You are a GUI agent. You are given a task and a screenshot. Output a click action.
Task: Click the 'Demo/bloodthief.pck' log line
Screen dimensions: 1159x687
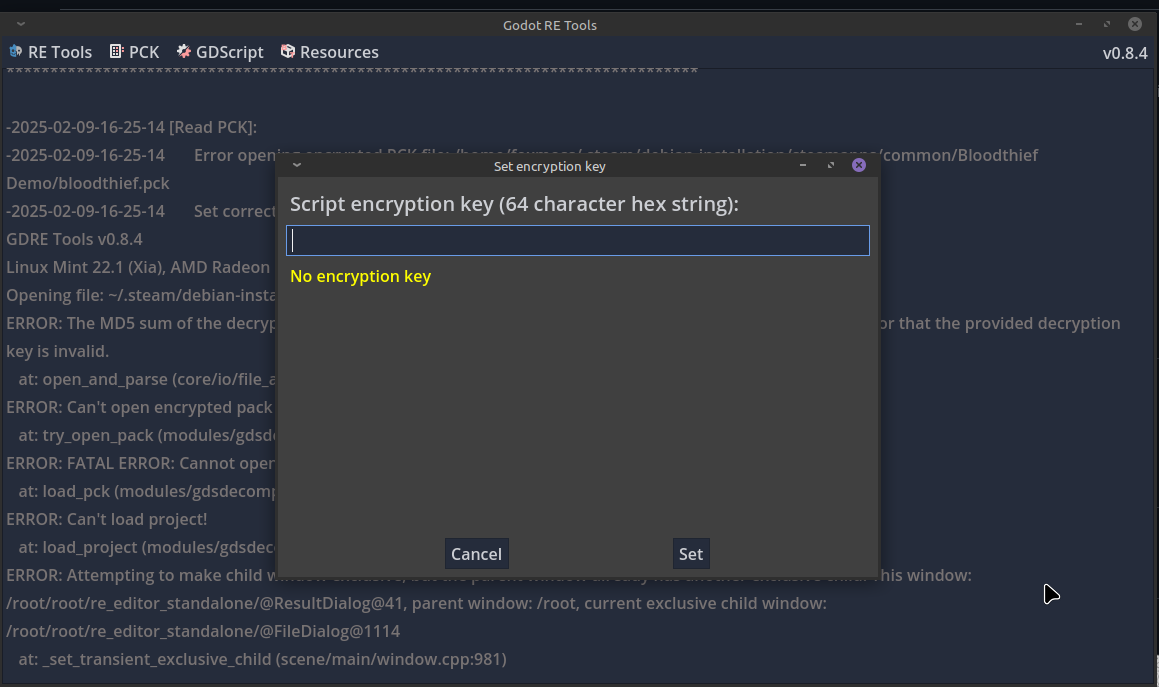point(88,183)
